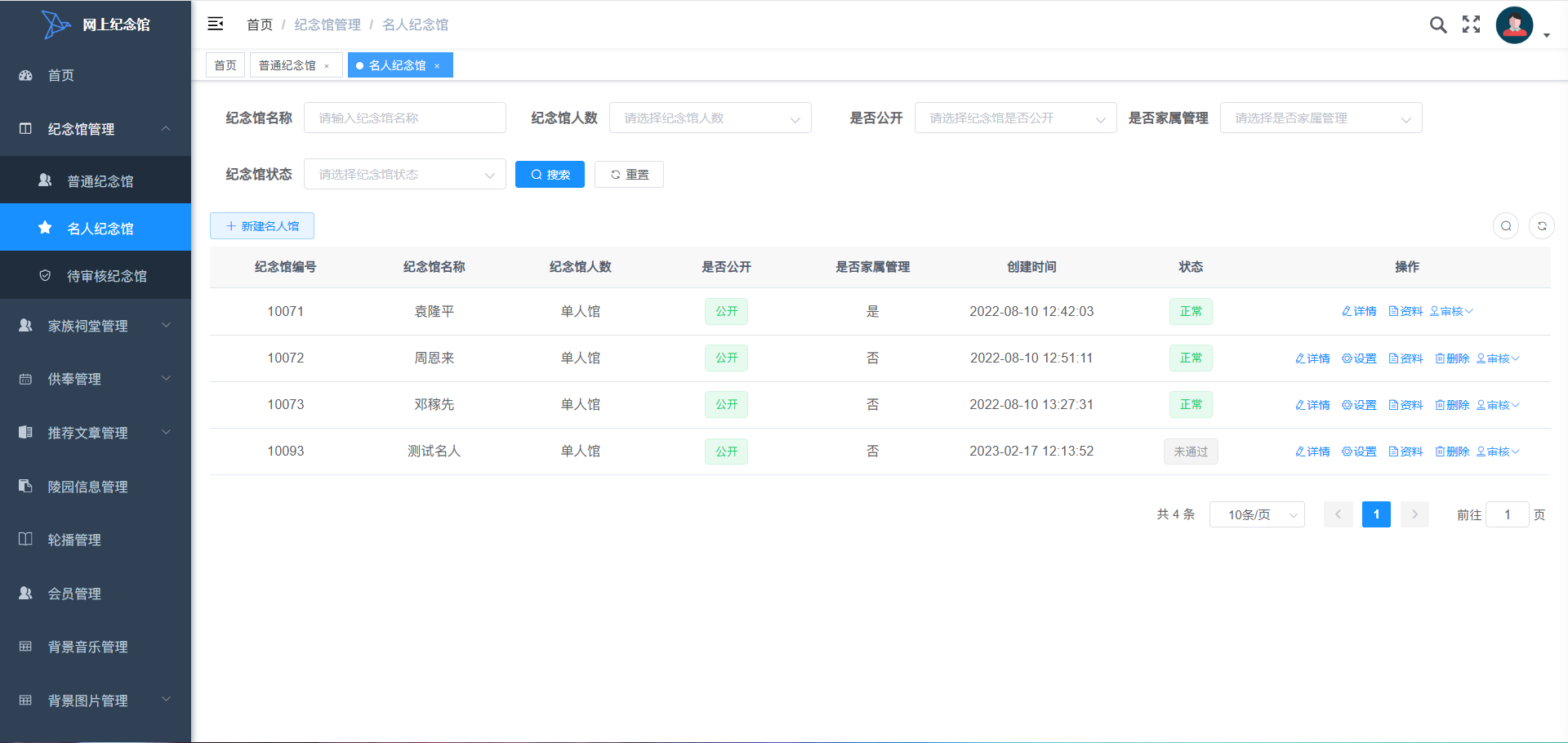The width and height of the screenshot is (1568, 743).
Task: Click 删除 for 邓稼先
Action: click(1452, 405)
